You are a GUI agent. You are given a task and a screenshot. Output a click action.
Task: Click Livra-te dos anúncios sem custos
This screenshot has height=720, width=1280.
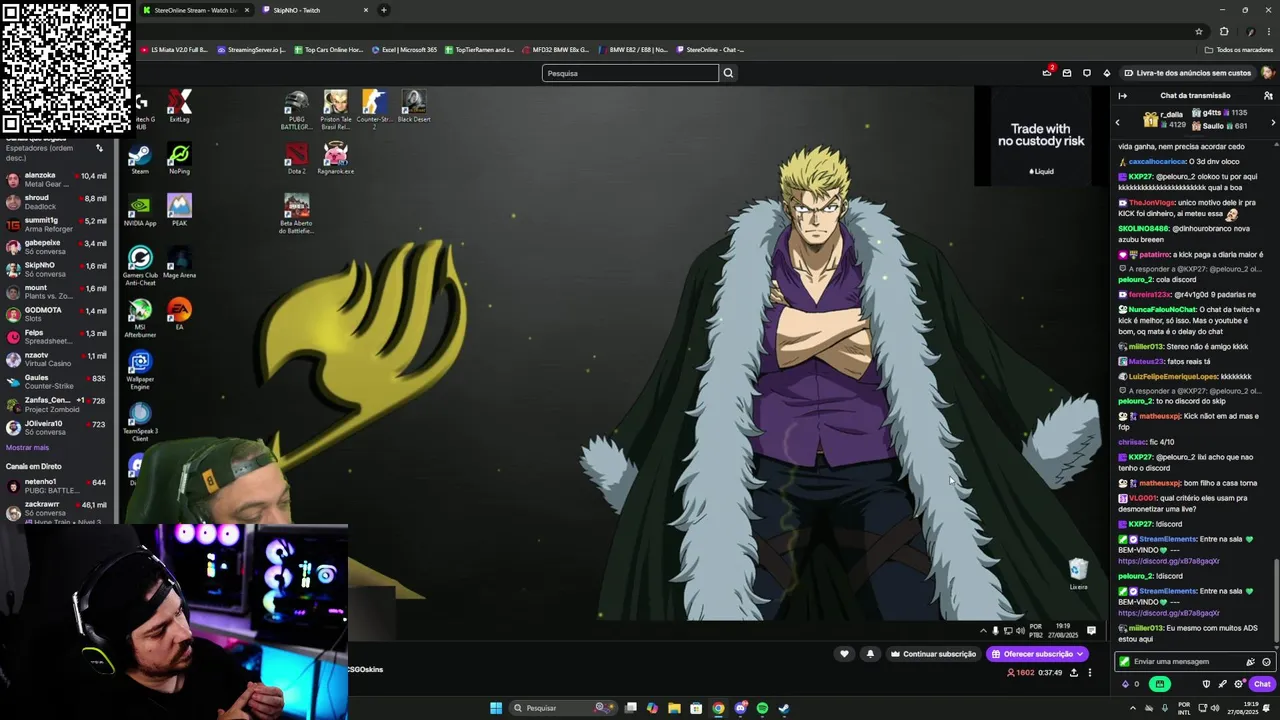point(1187,73)
